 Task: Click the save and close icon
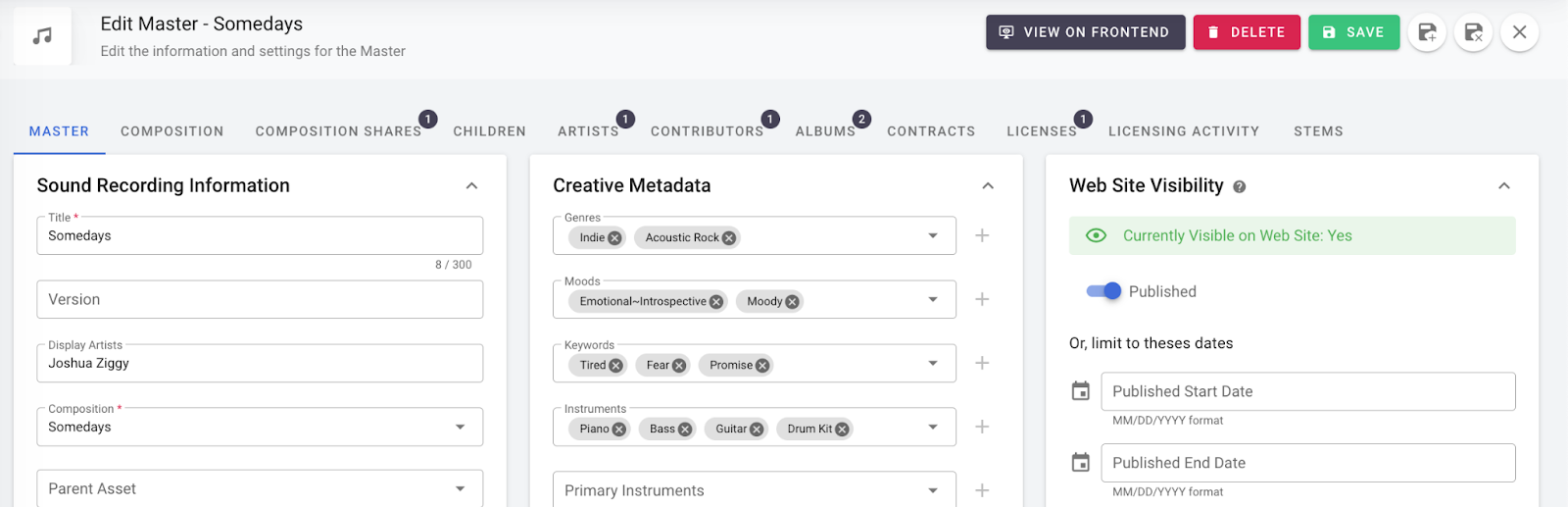coord(1473,32)
